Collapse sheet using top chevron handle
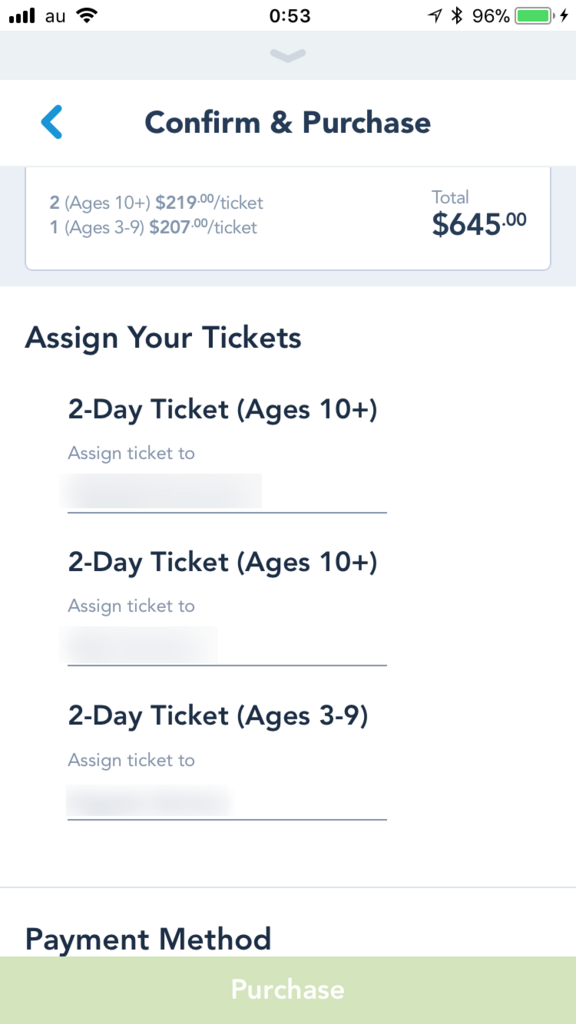This screenshot has height=1024, width=576. [x=287, y=56]
